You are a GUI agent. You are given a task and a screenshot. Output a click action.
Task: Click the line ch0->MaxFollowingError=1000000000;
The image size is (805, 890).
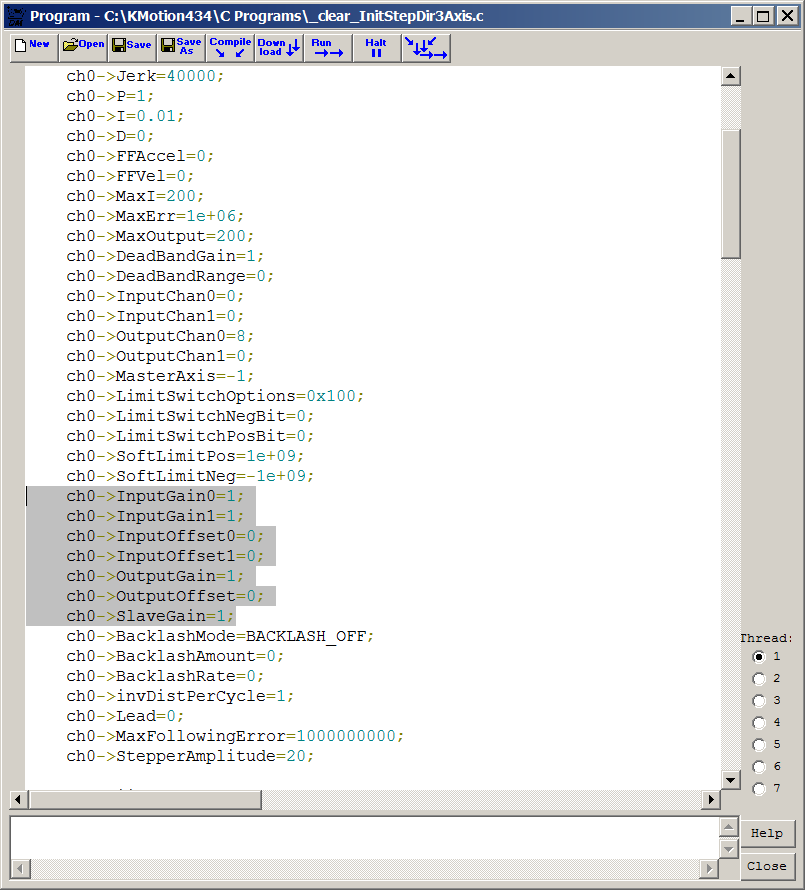(235, 736)
